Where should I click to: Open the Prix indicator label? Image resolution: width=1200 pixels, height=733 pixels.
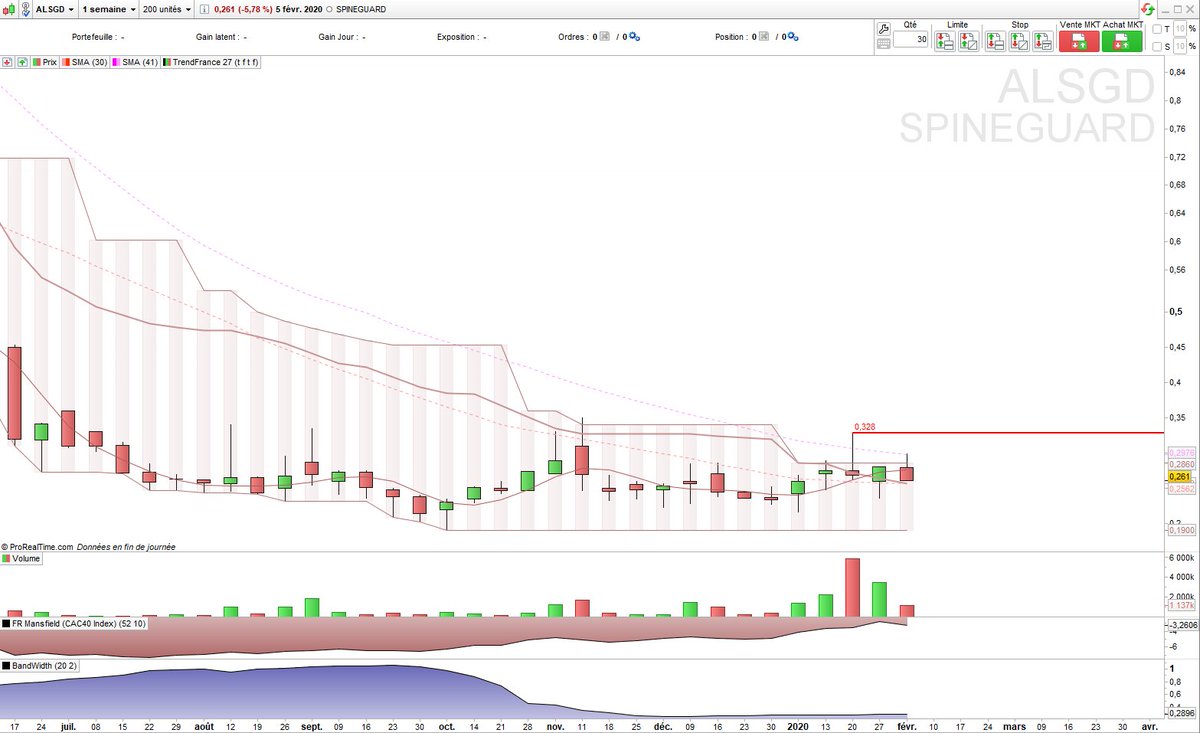(45, 62)
